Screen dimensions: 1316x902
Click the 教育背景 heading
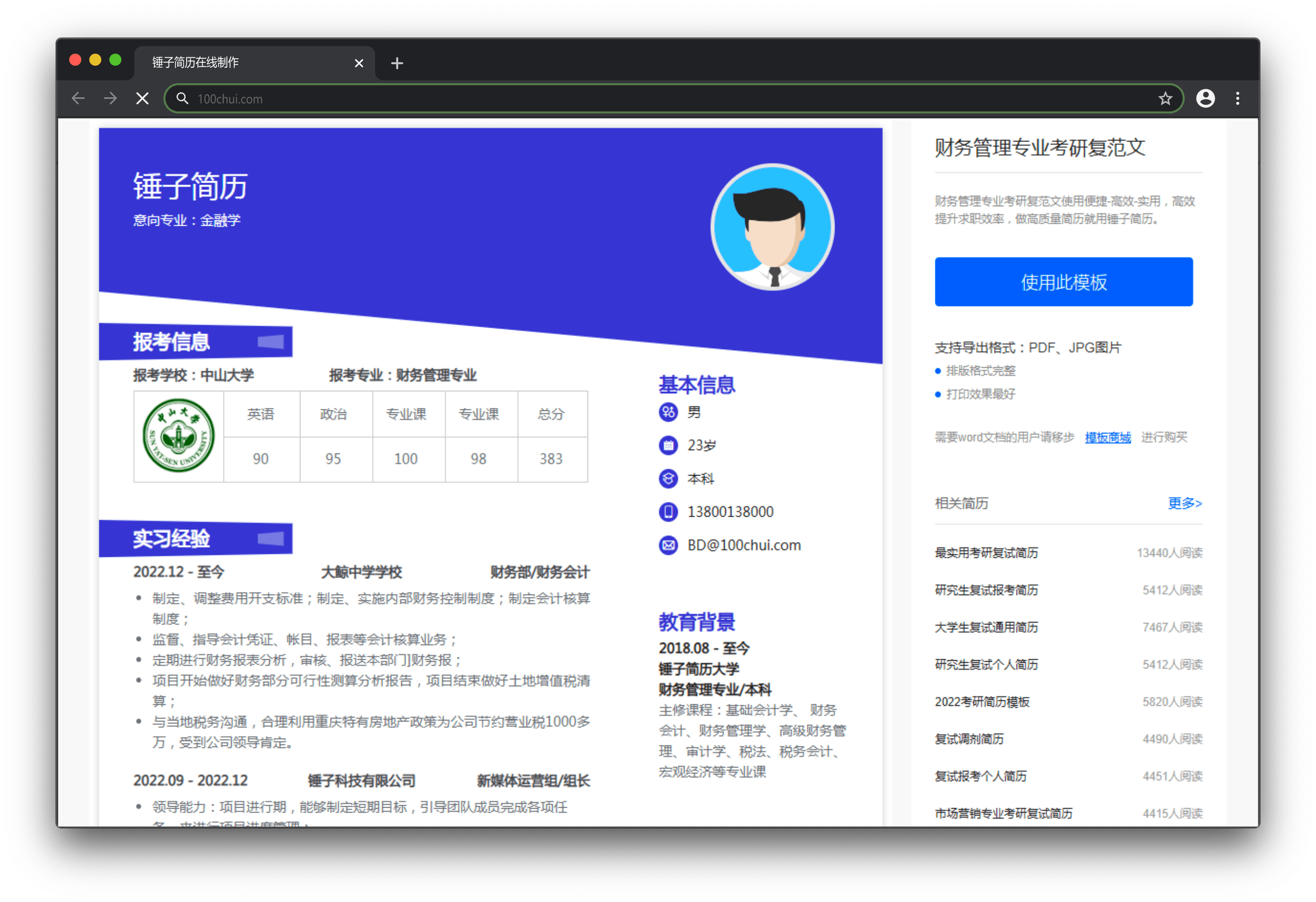(697, 622)
